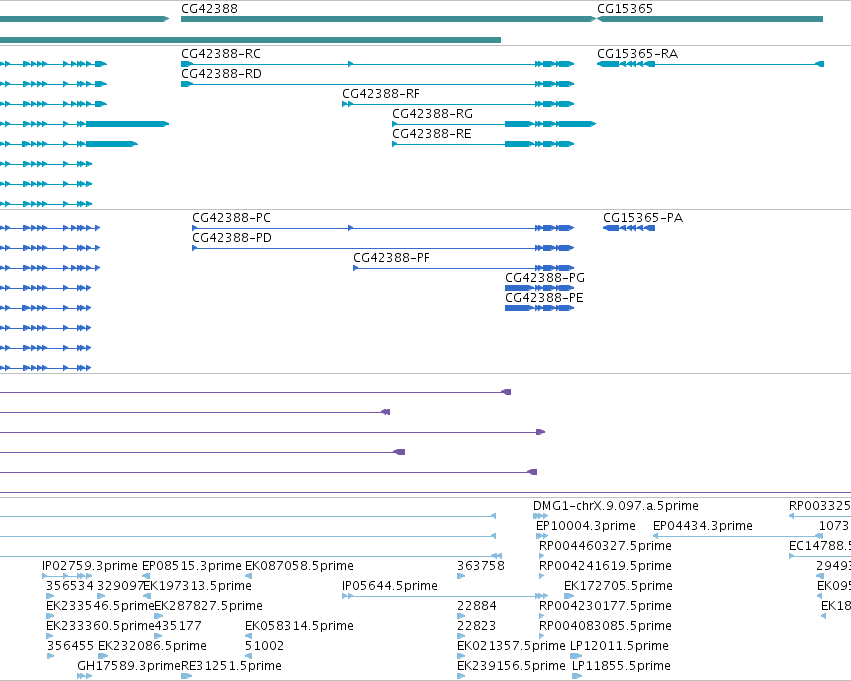Open the DMG1-chrX.9.097.a.5prime feature
Image resolution: width=851 pixels, height=681 pixels.
coord(615,506)
